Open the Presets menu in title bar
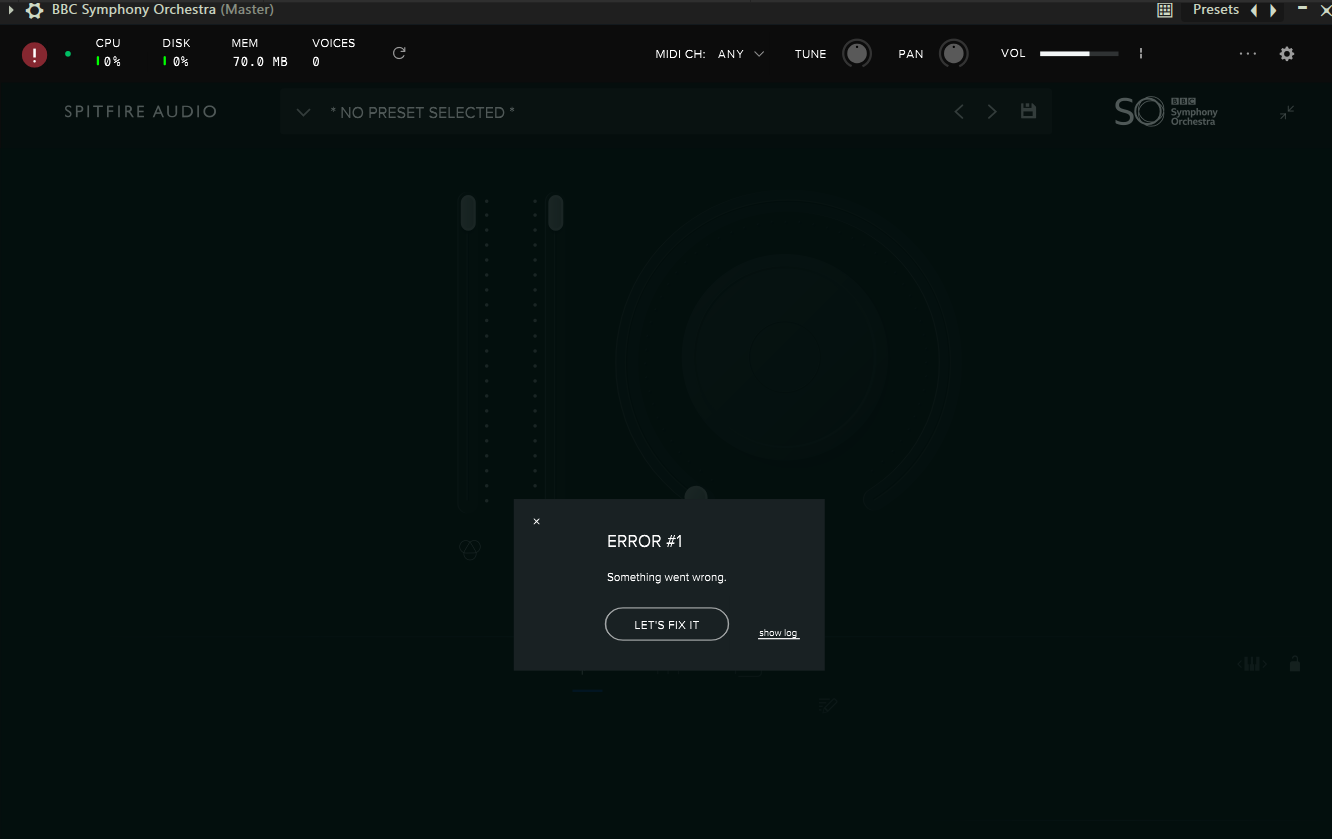Image resolution: width=1332 pixels, height=839 pixels. [x=1216, y=10]
